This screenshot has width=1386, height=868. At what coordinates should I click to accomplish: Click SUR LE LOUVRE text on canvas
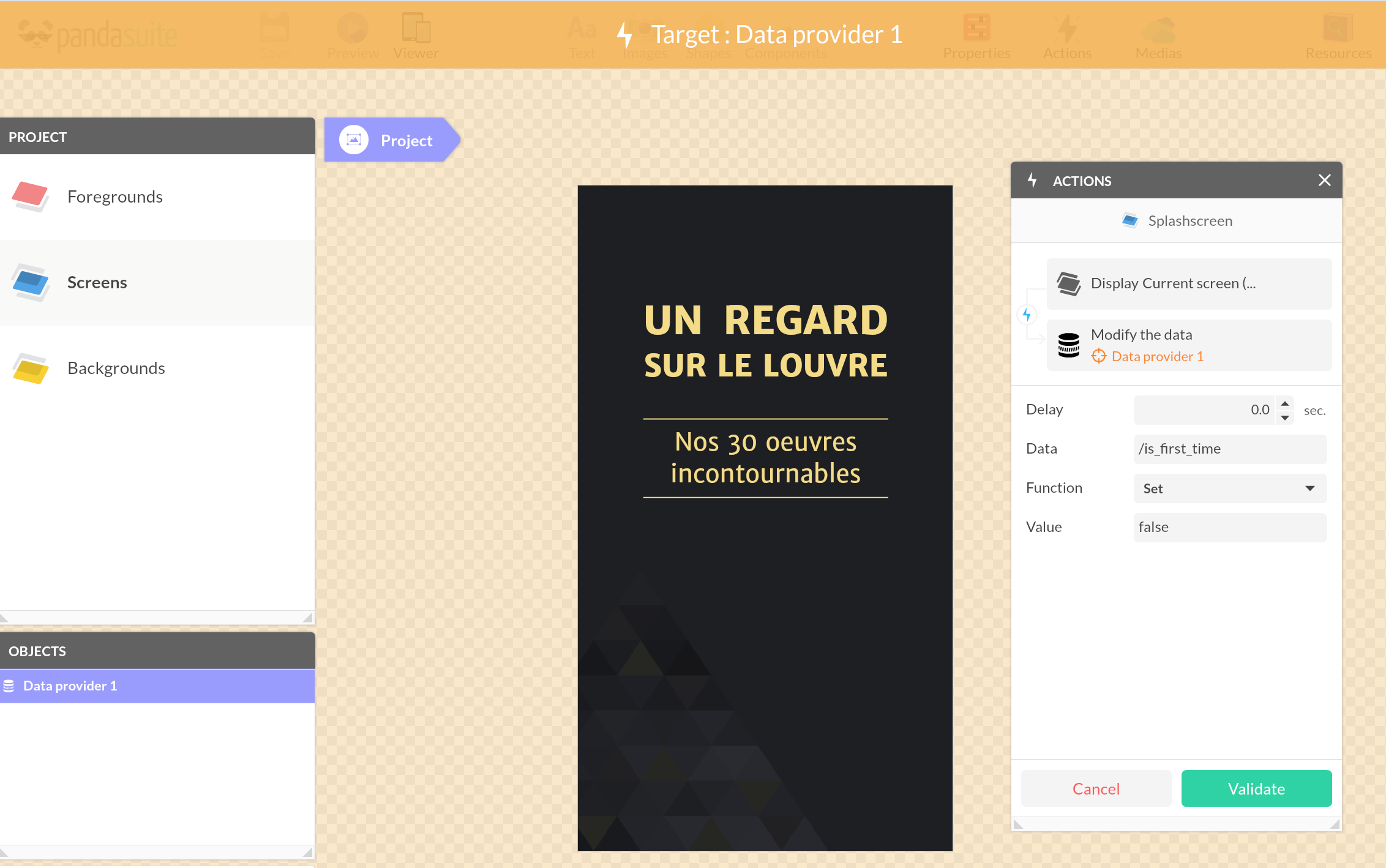tap(765, 365)
